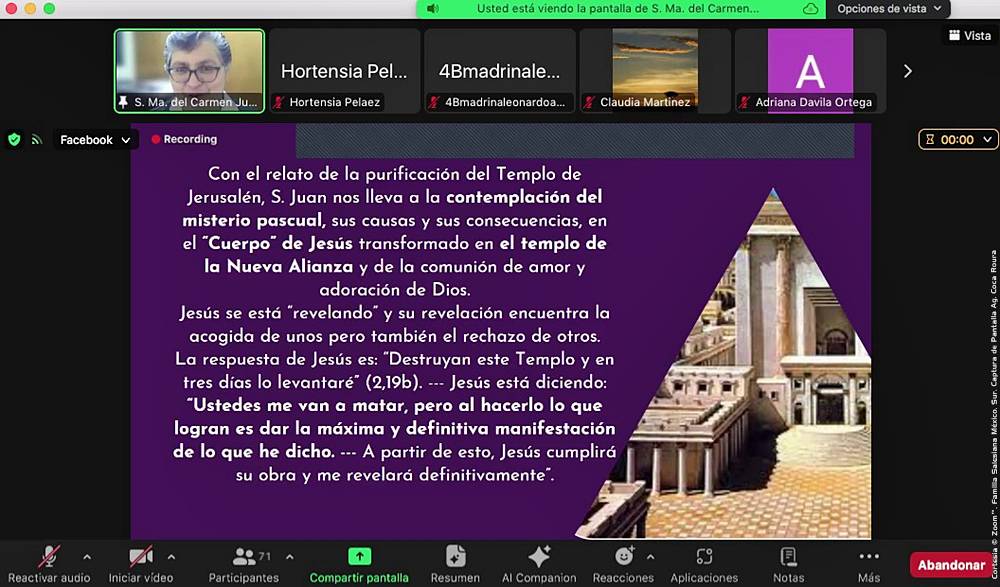Select Hortensia Pelaez participant tile
1000x587 pixels.
coord(344,71)
